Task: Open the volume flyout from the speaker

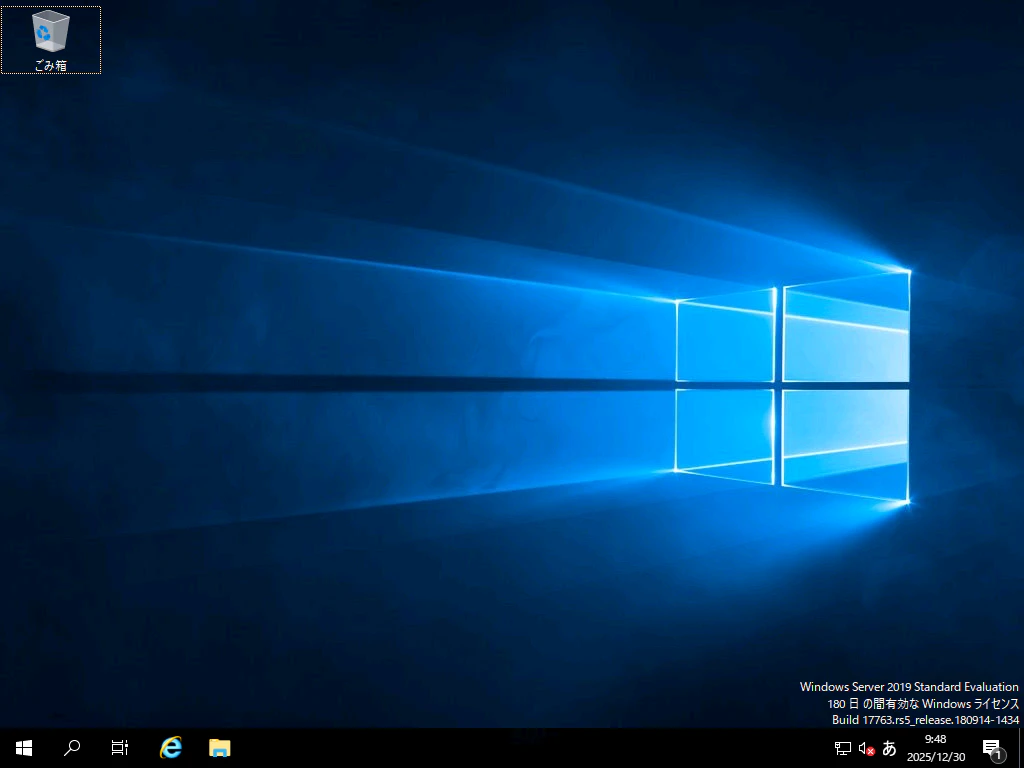Action: tap(864, 747)
